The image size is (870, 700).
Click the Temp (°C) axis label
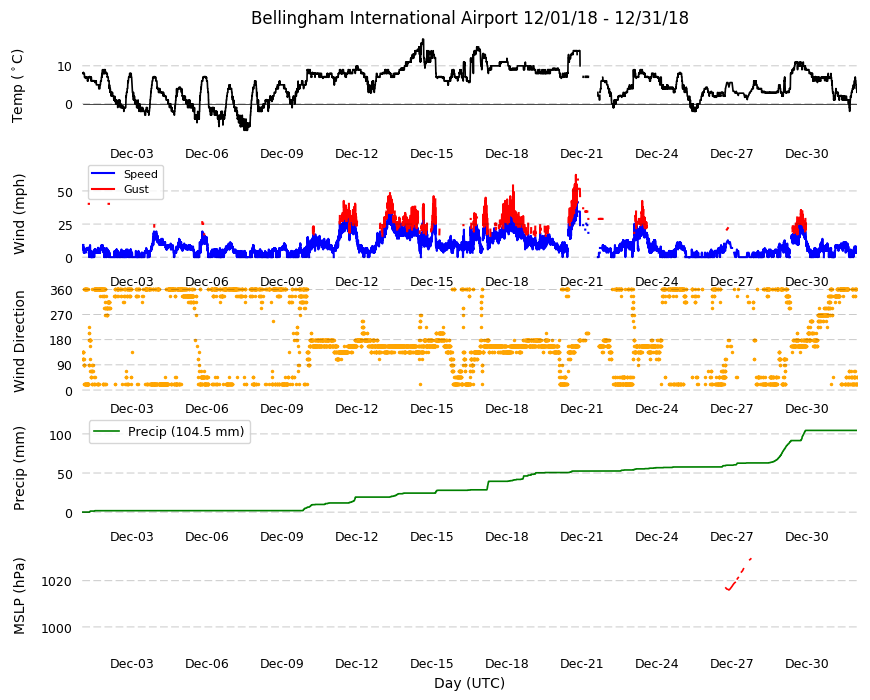point(18,85)
